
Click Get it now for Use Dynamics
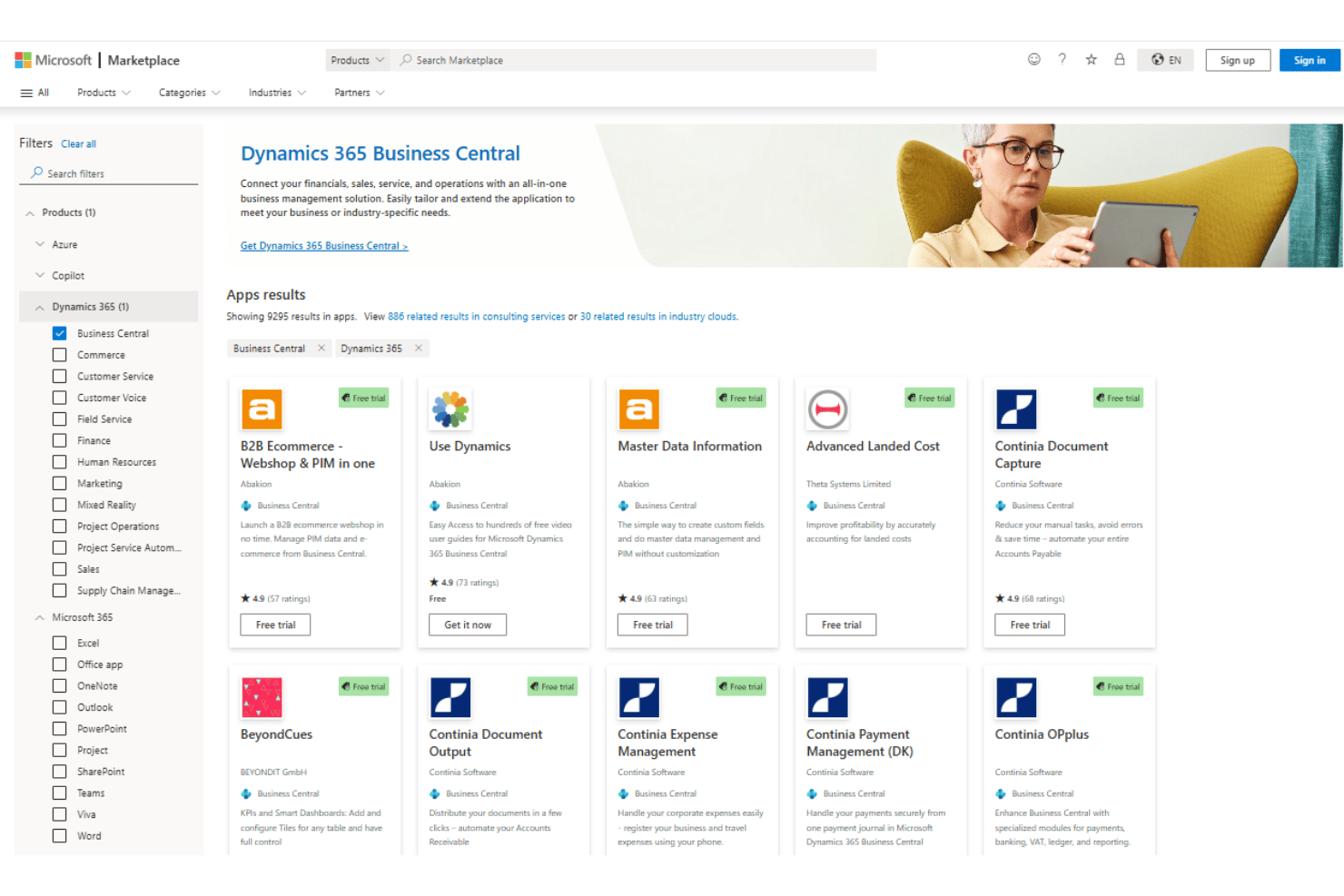[x=468, y=625]
